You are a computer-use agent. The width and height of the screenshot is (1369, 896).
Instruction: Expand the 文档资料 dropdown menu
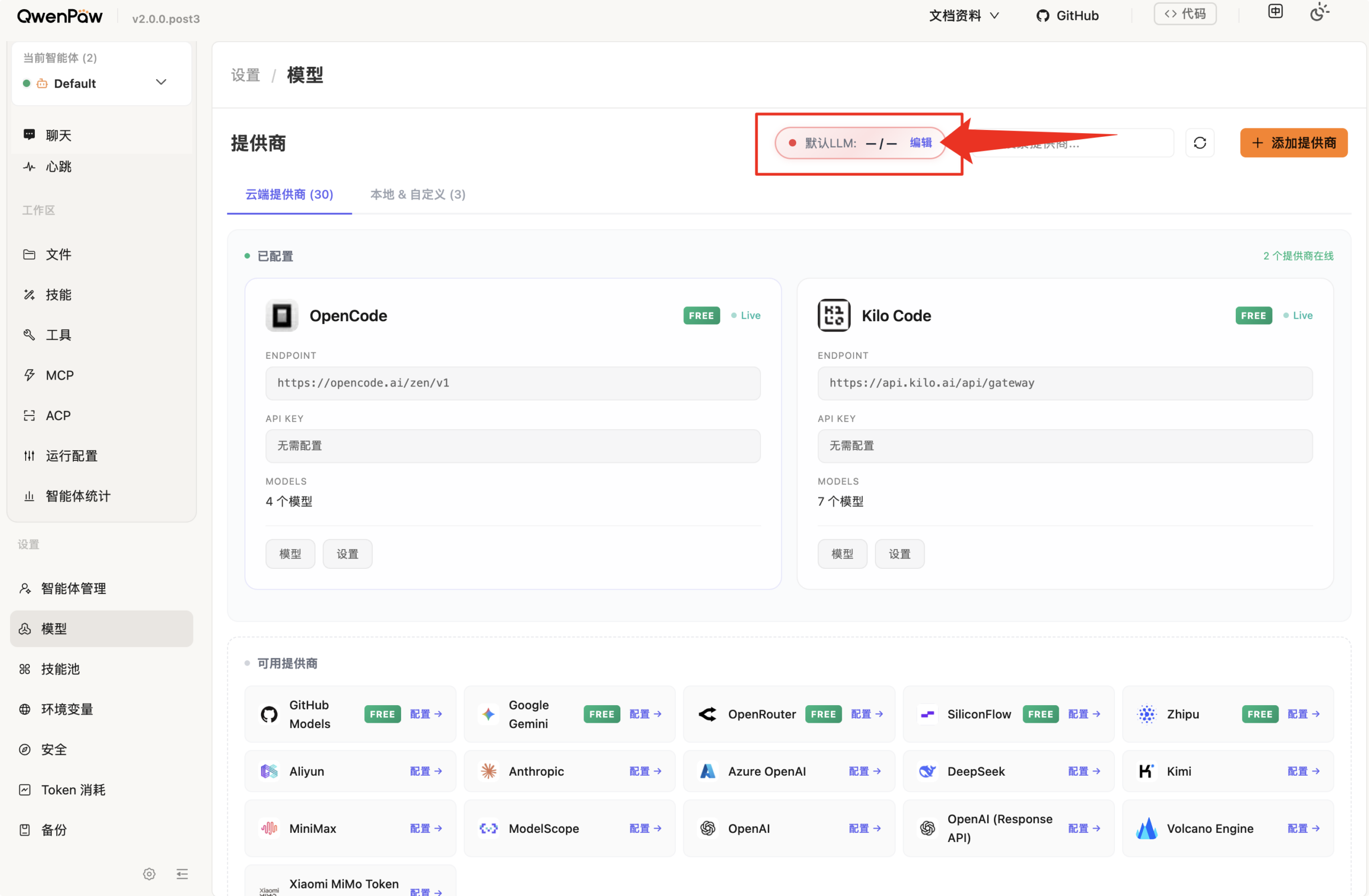pyautogui.click(x=964, y=16)
